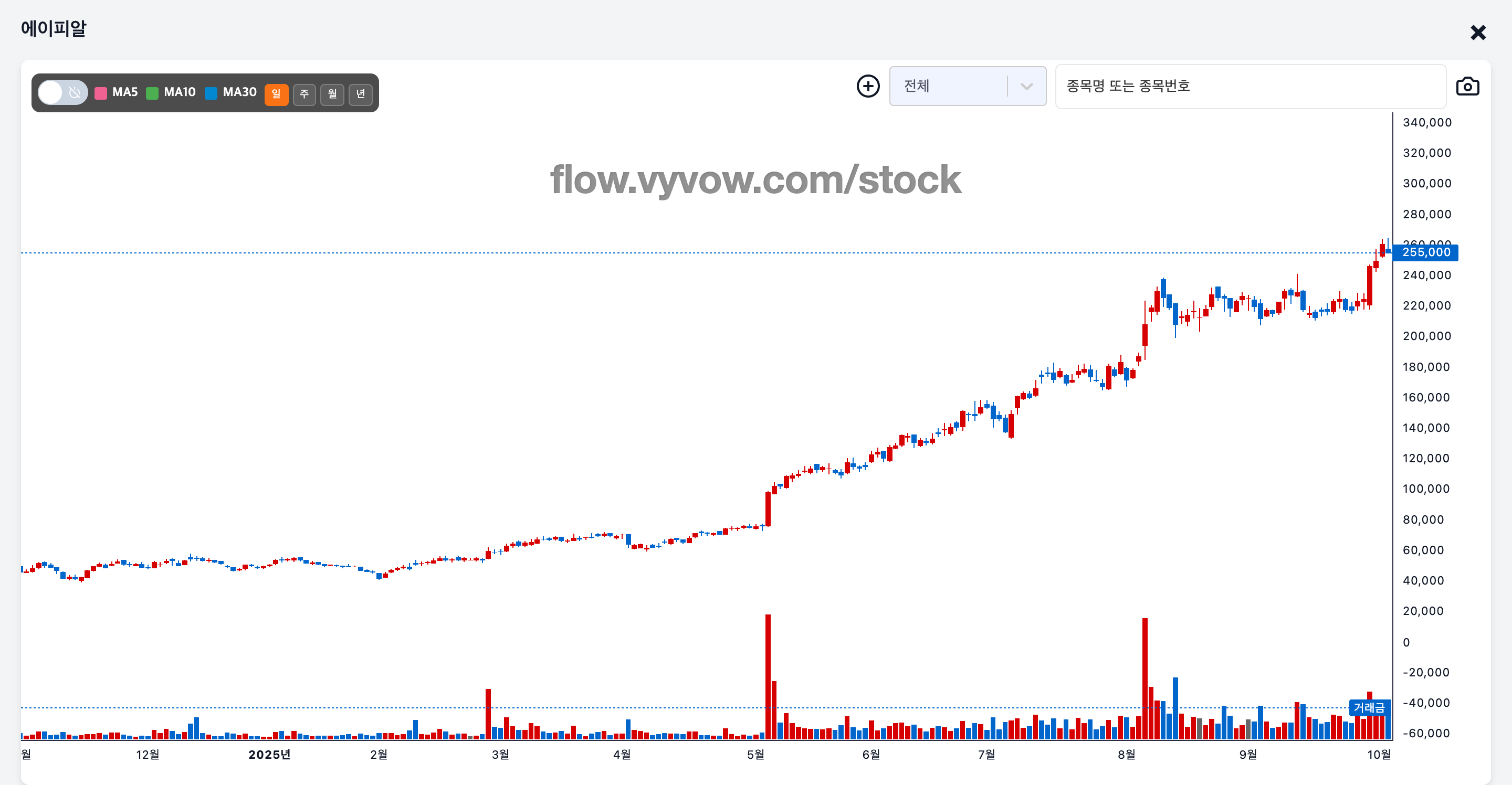Switch to the weekly 주 chart interval
This screenshot has width=1512, height=785.
pos(304,94)
